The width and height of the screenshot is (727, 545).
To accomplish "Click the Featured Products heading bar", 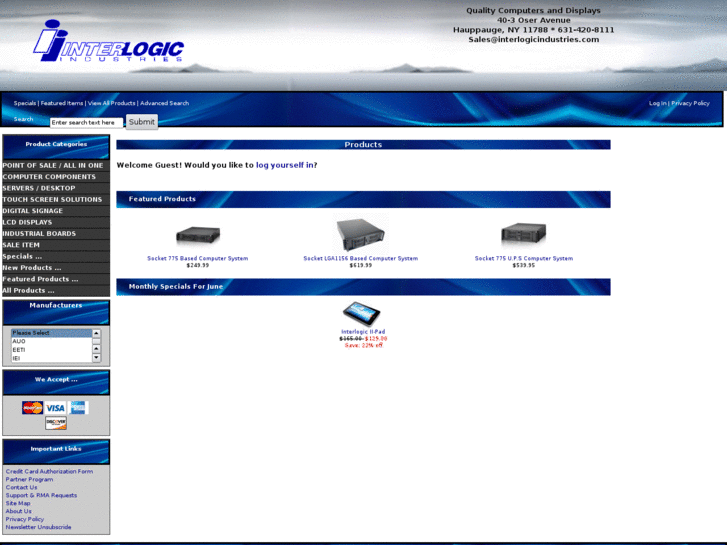I will (363, 199).
